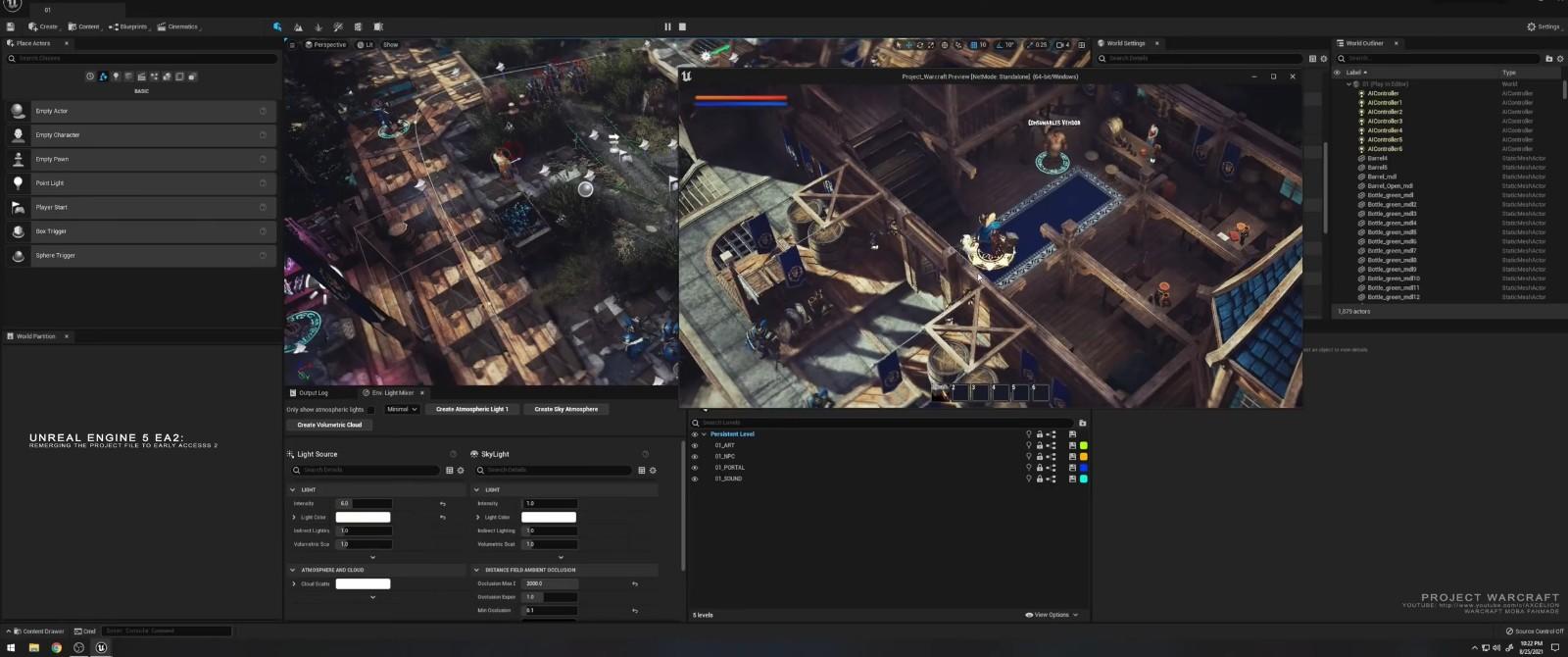Select the rotate gizmo tool in viewport
This screenshot has width=1568, height=657.
[919, 45]
